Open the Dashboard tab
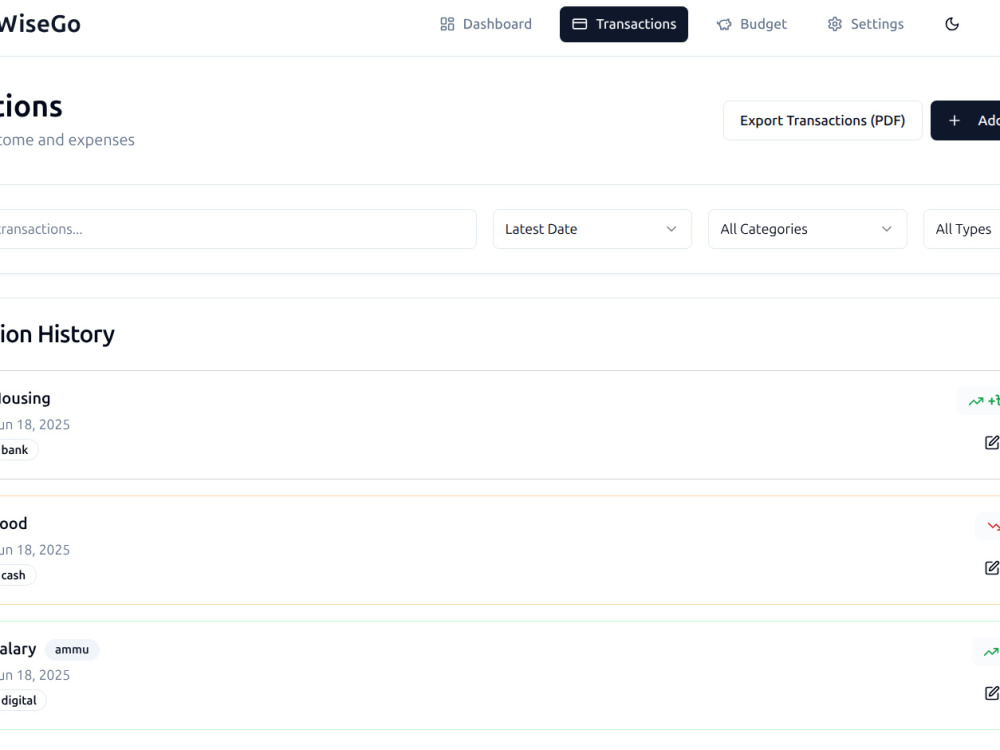The image size is (1000, 750). 485,24
